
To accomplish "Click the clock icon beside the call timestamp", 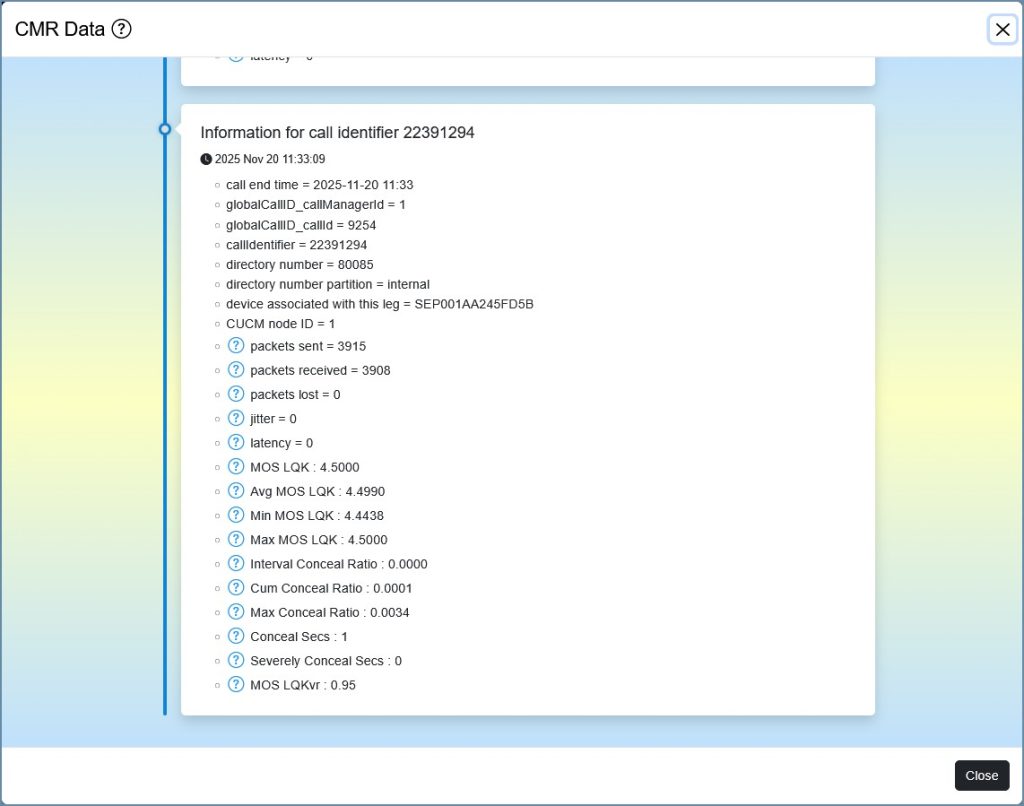I will (206, 158).
